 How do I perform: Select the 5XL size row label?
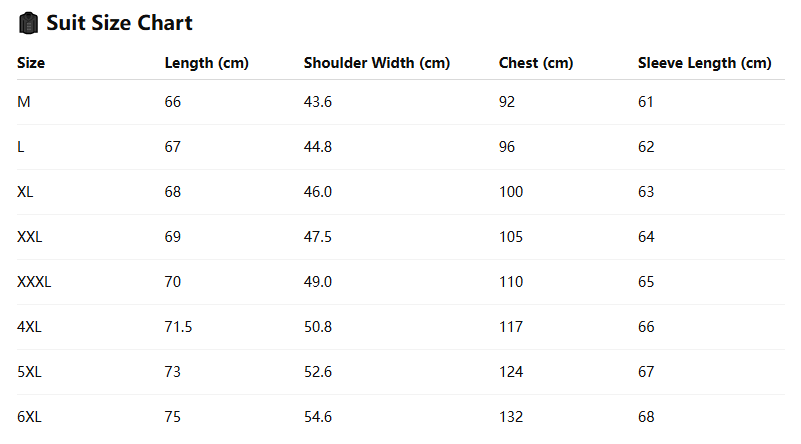[x=29, y=371]
